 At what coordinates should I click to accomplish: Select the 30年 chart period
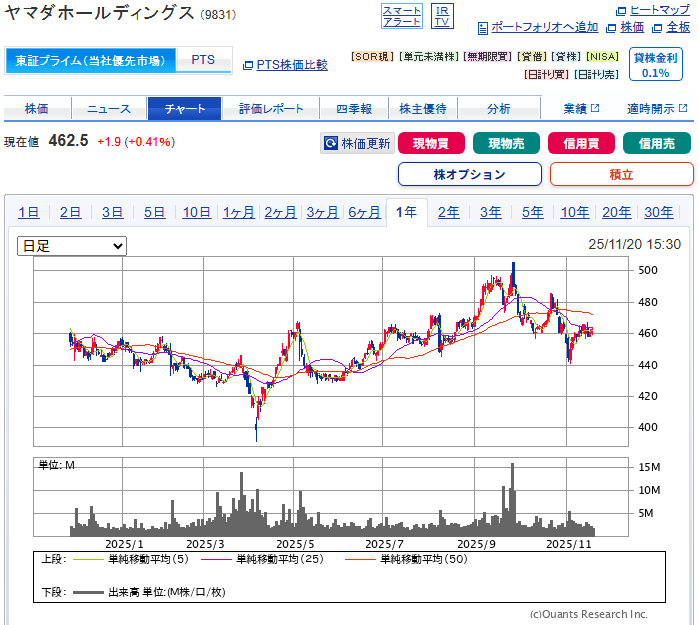tap(658, 212)
